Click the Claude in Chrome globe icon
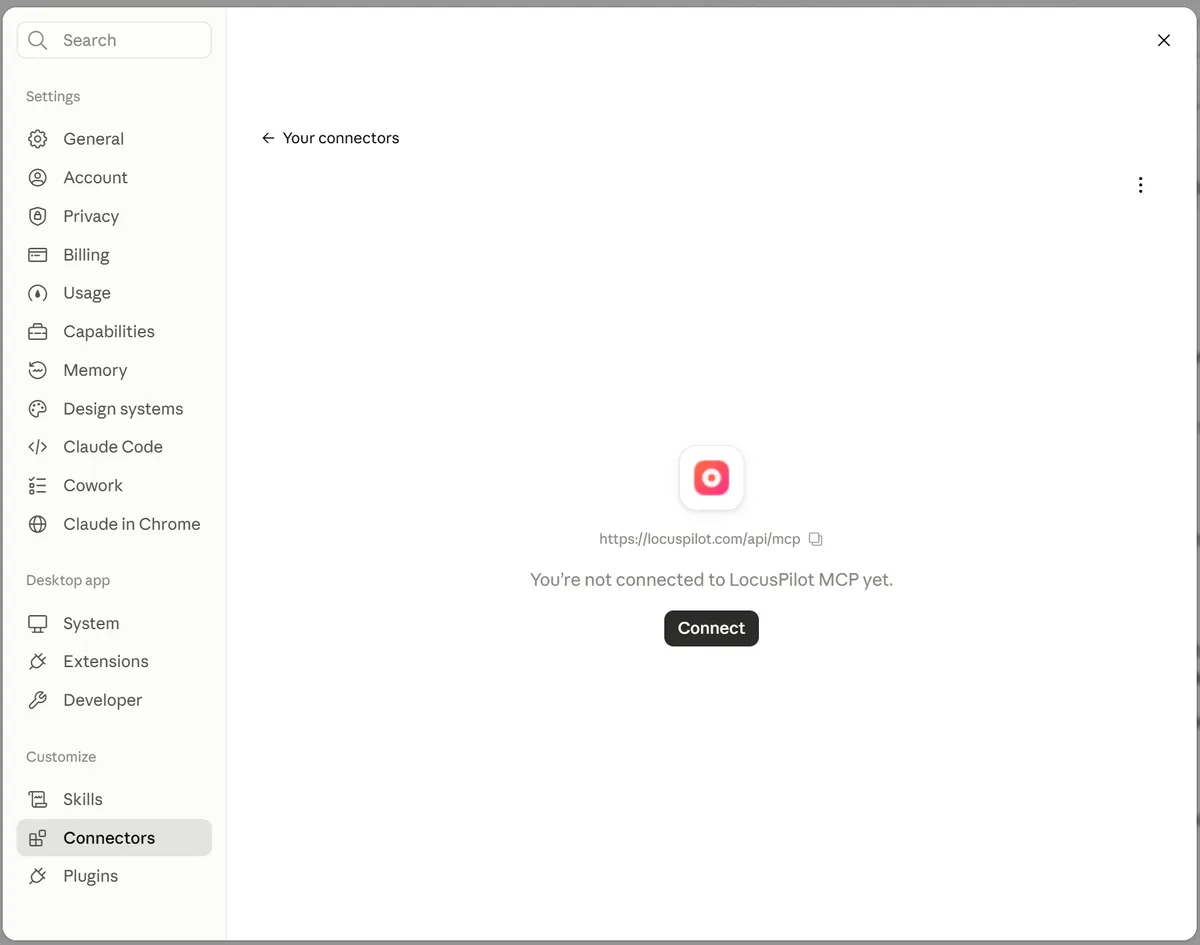The height and width of the screenshot is (945, 1200). tap(38, 524)
